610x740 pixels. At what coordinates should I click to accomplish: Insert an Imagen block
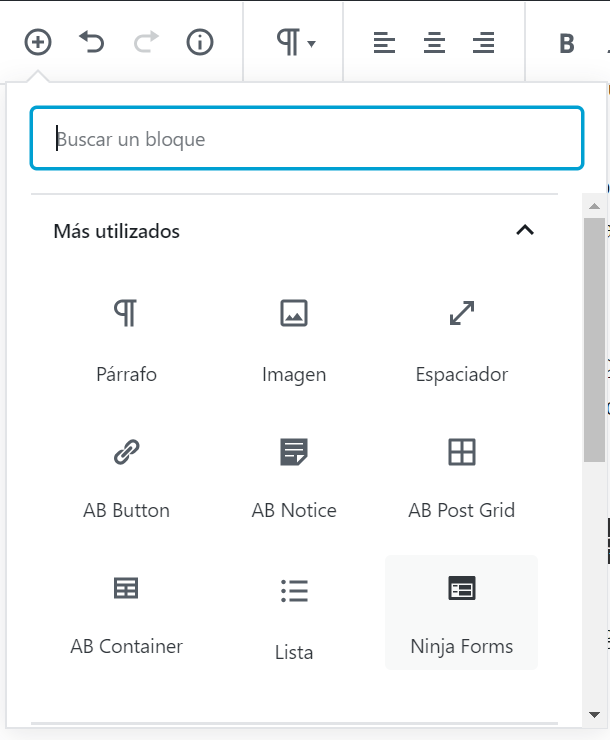(x=294, y=340)
